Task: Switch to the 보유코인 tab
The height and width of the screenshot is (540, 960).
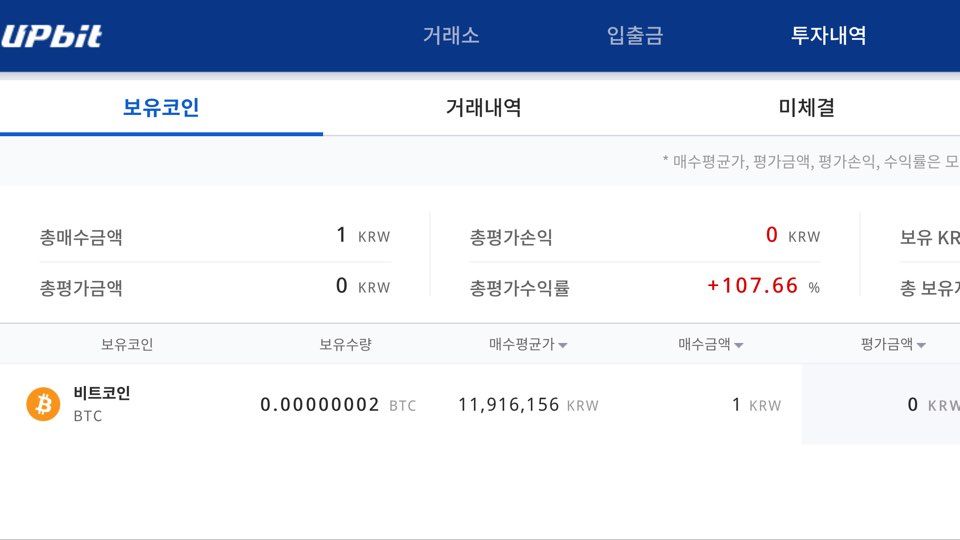Action: [x=161, y=108]
